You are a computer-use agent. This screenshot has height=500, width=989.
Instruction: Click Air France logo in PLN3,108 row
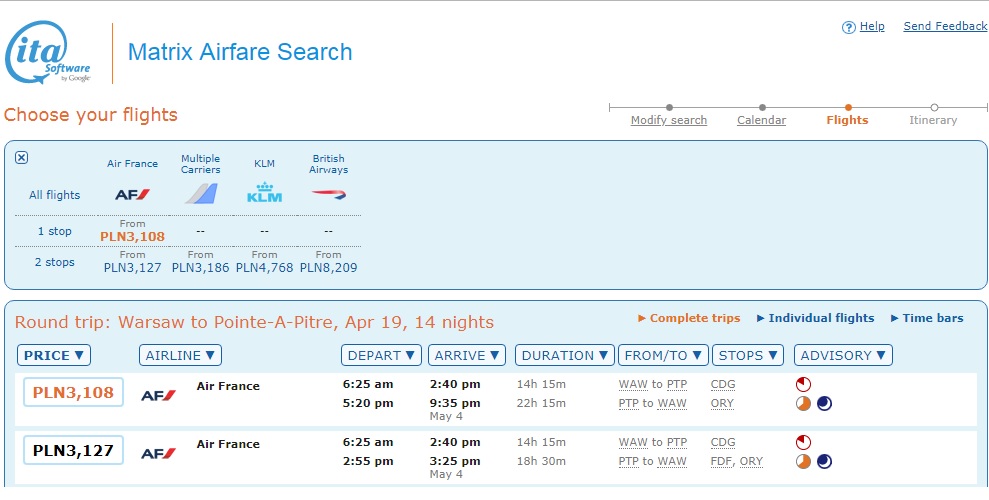click(x=158, y=395)
